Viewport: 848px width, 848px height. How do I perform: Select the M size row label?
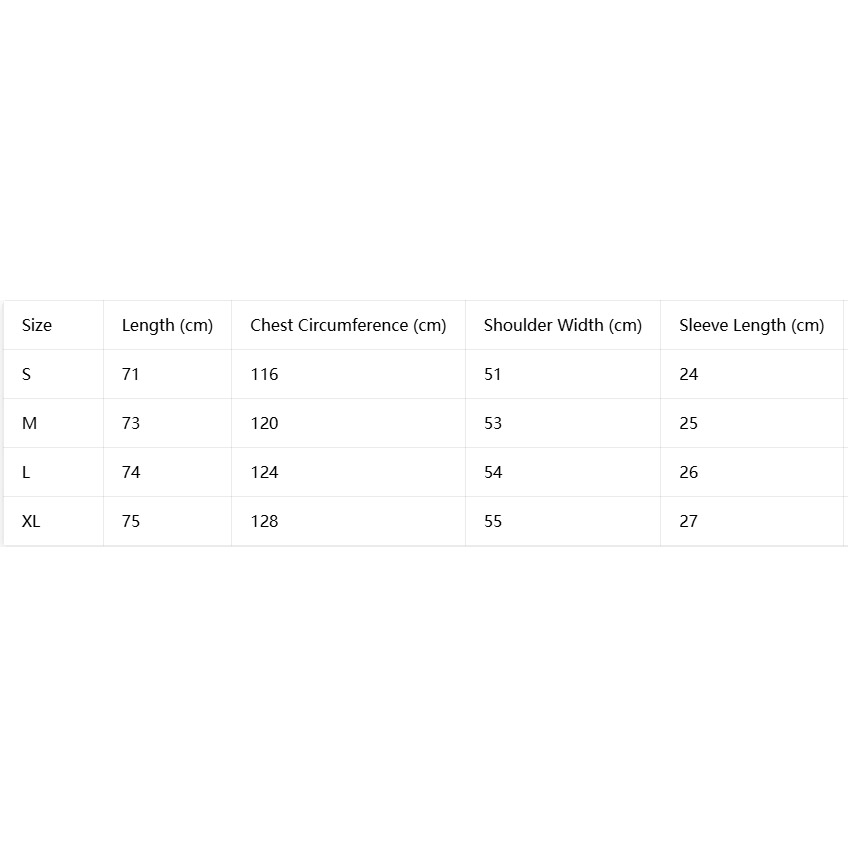pos(29,423)
